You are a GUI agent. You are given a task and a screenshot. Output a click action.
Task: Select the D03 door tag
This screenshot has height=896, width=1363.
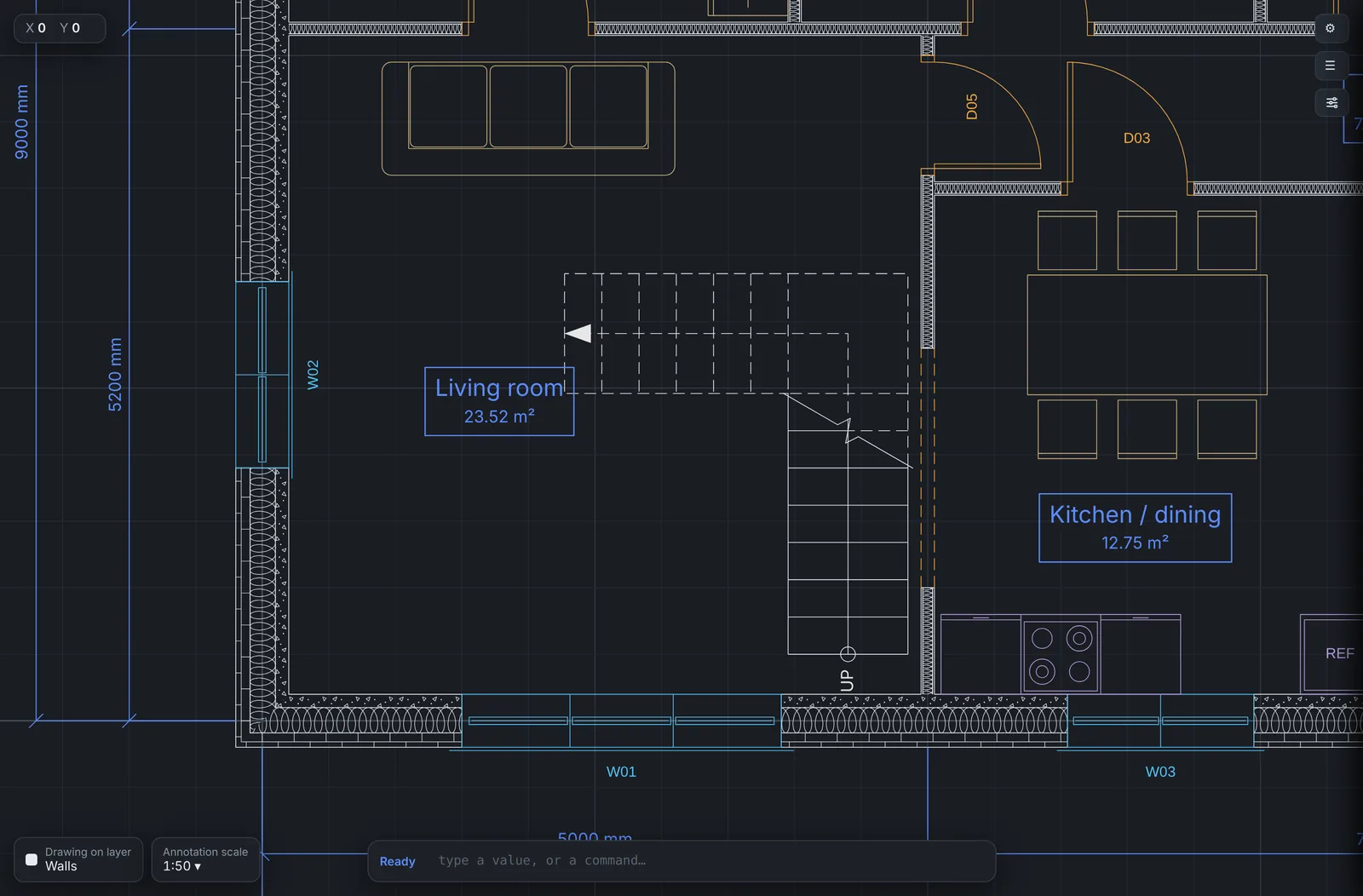pyautogui.click(x=1136, y=138)
